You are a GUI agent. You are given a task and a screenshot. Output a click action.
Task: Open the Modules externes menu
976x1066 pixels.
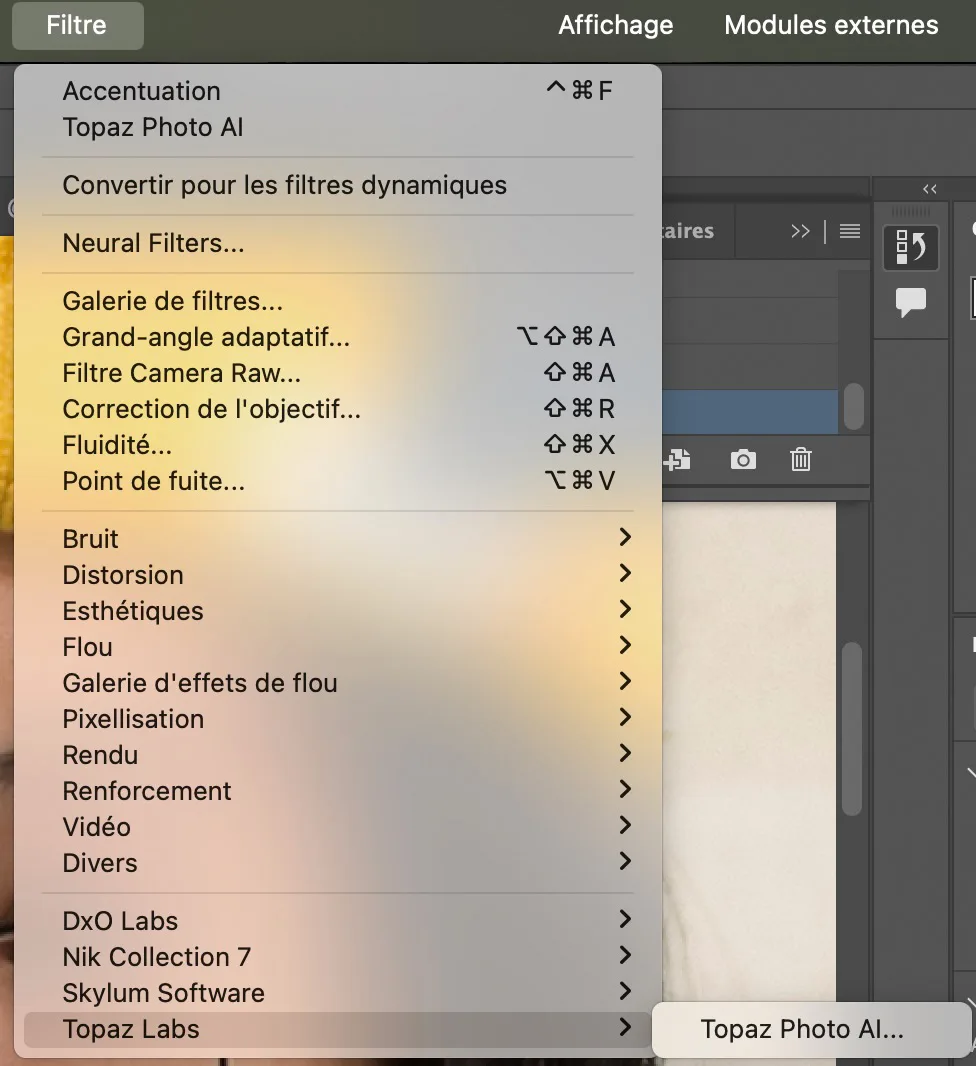click(x=831, y=25)
